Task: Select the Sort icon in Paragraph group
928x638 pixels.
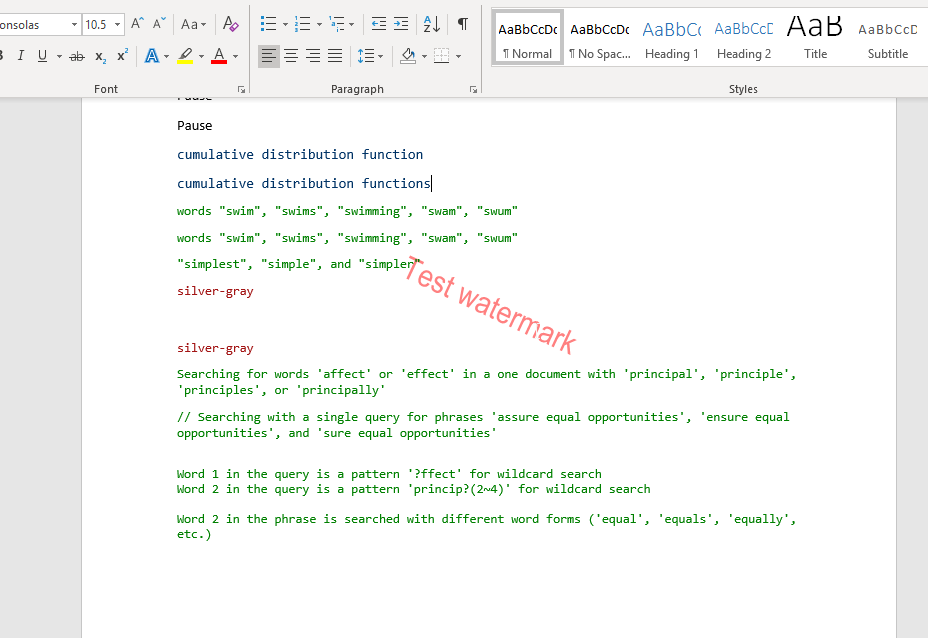Action: (x=430, y=23)
